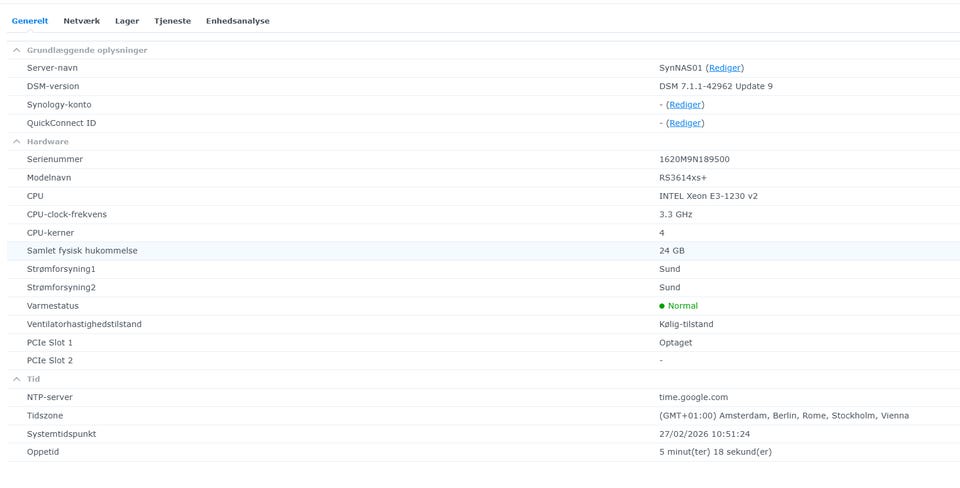This screenshot has height=488, width=960.
Task: Click the Ventilatorhastighedstilstand label
Action: [x=84, y=324]
